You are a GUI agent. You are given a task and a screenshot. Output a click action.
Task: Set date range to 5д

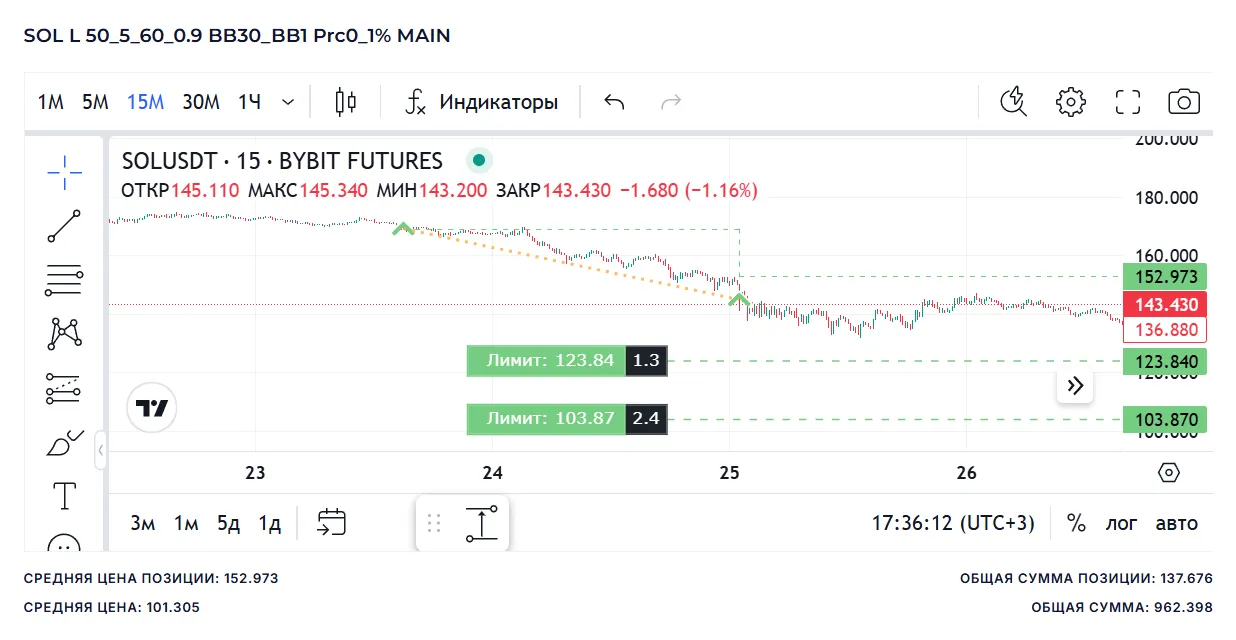pyautogui.click(x=228, y=523)
